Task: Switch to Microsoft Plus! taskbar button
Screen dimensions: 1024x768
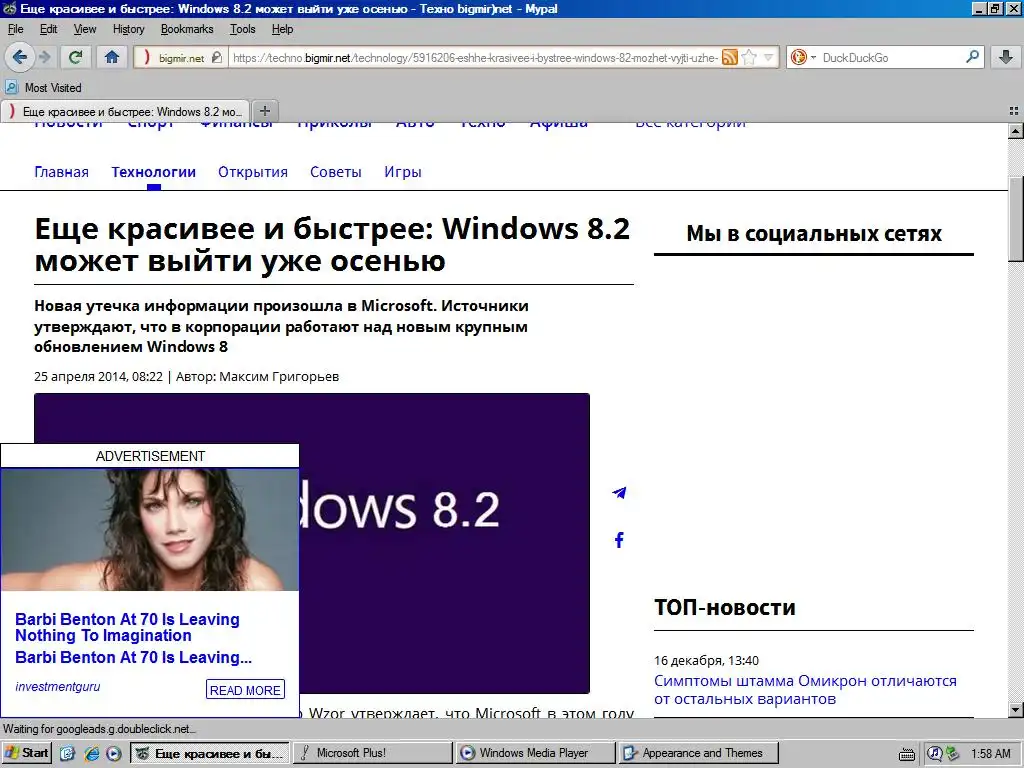Action: pos(372,753)
